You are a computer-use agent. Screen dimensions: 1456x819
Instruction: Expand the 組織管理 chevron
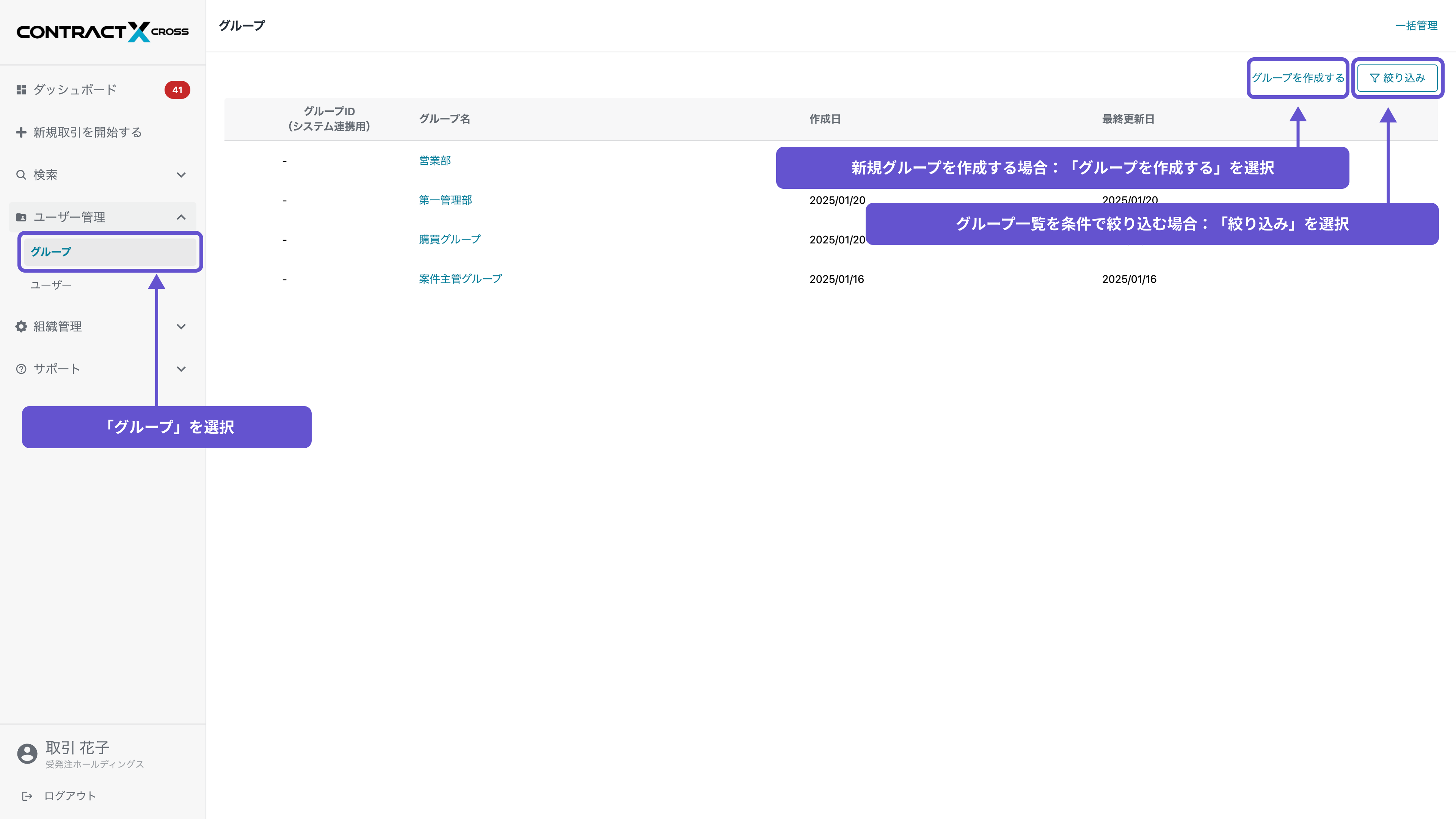tap(181, 327)
